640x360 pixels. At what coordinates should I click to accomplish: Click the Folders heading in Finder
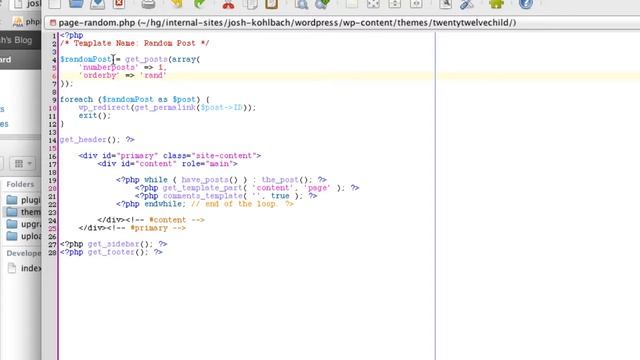point(20,184)
